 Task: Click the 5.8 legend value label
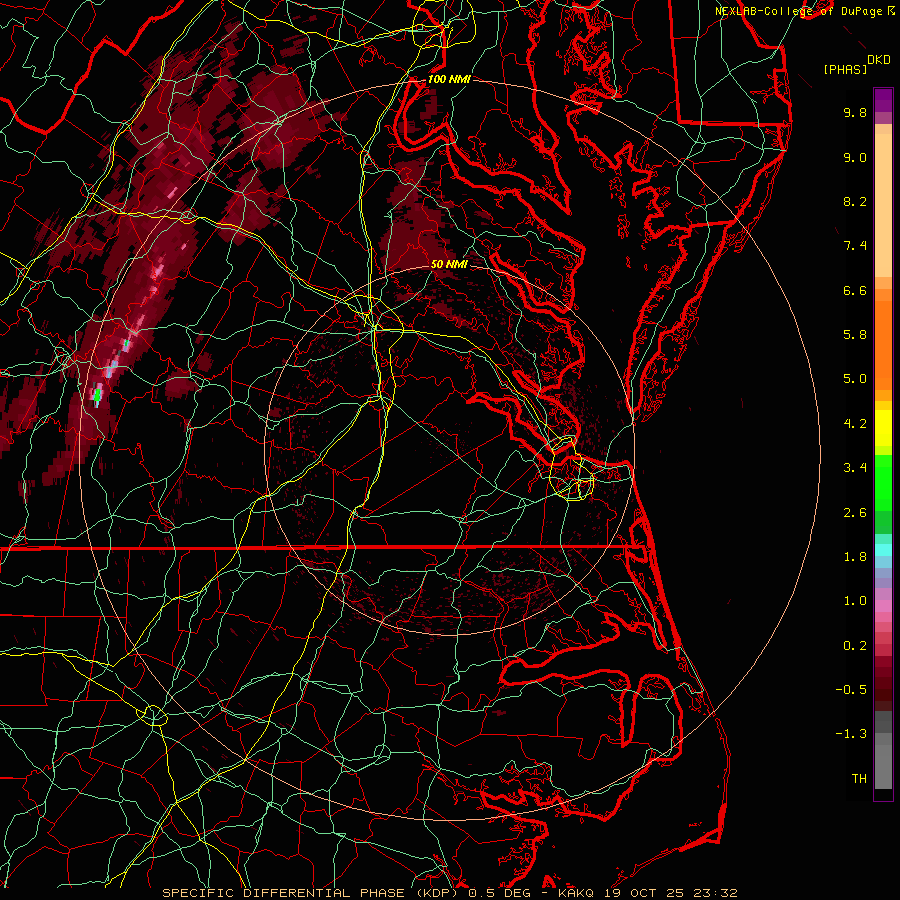pos(855,335)
